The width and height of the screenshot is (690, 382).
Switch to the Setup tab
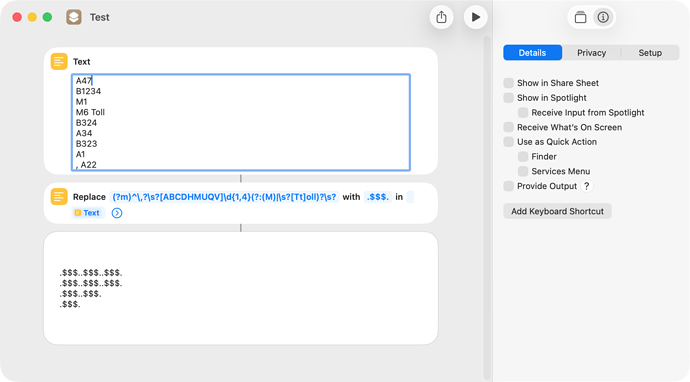(x=650, y=53)
